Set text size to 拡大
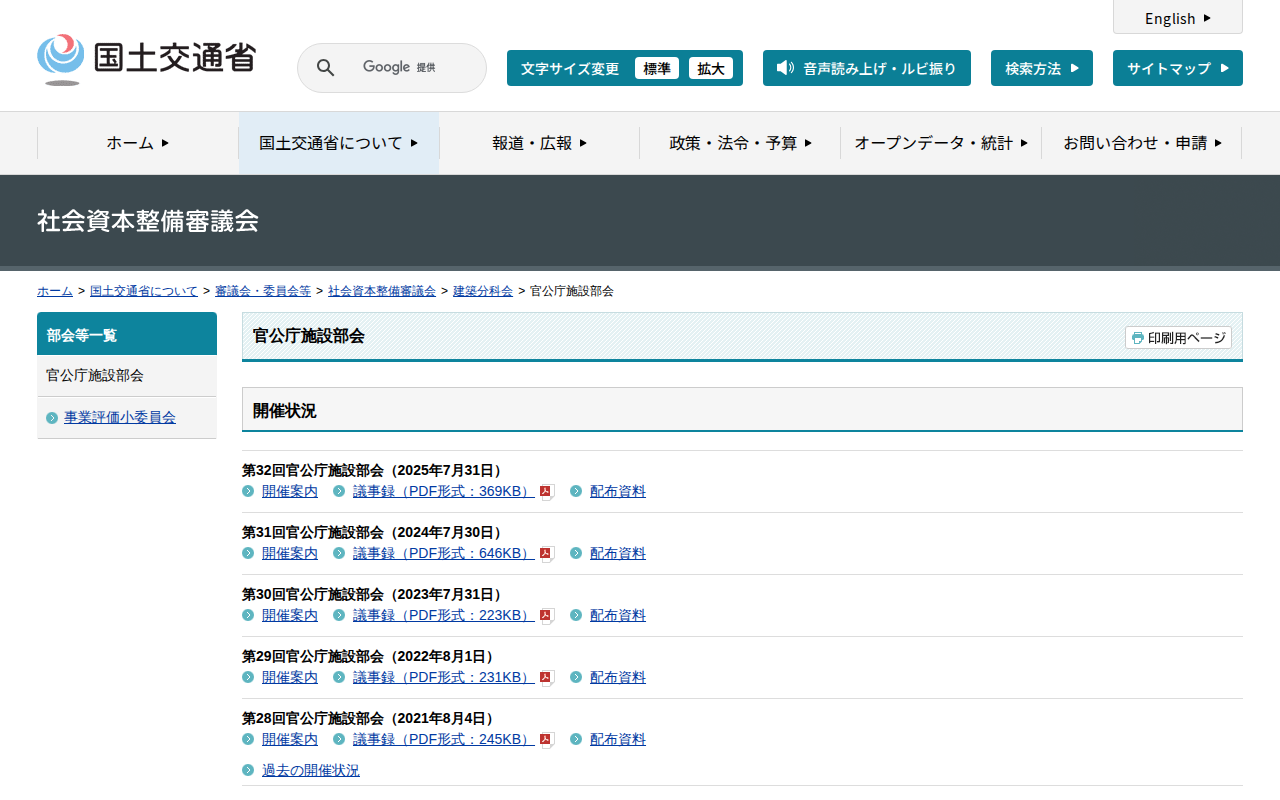Viewport: 1280px width, 800px height. click(710, 68)
